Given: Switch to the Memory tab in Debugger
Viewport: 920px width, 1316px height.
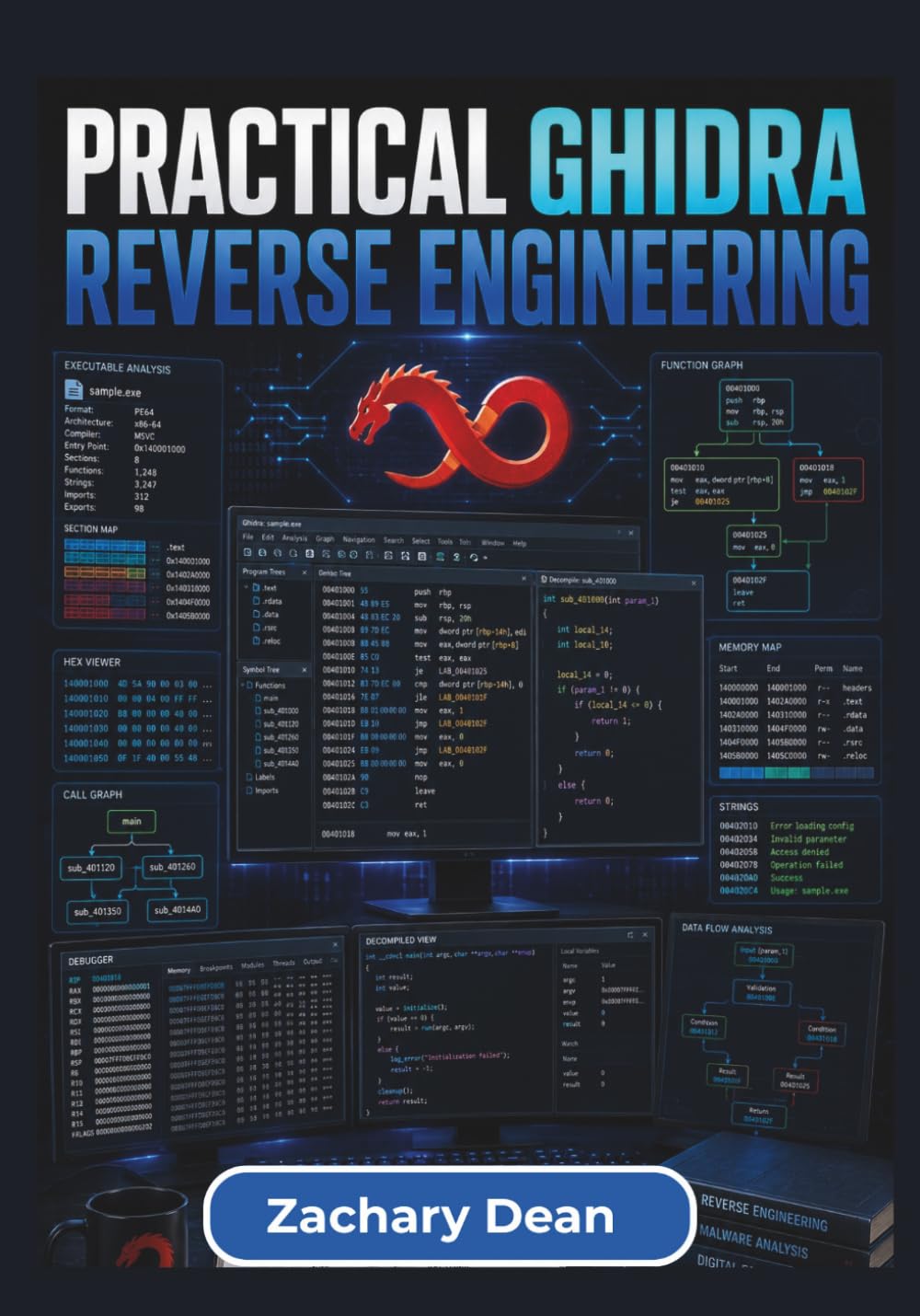Looking at the screenshot, I should point(178,970).
